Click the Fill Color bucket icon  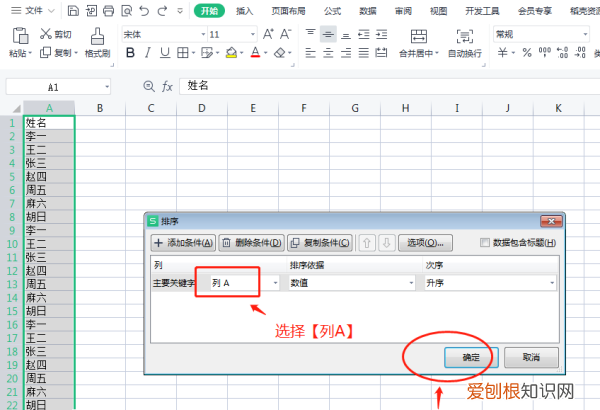click(231, 52)
